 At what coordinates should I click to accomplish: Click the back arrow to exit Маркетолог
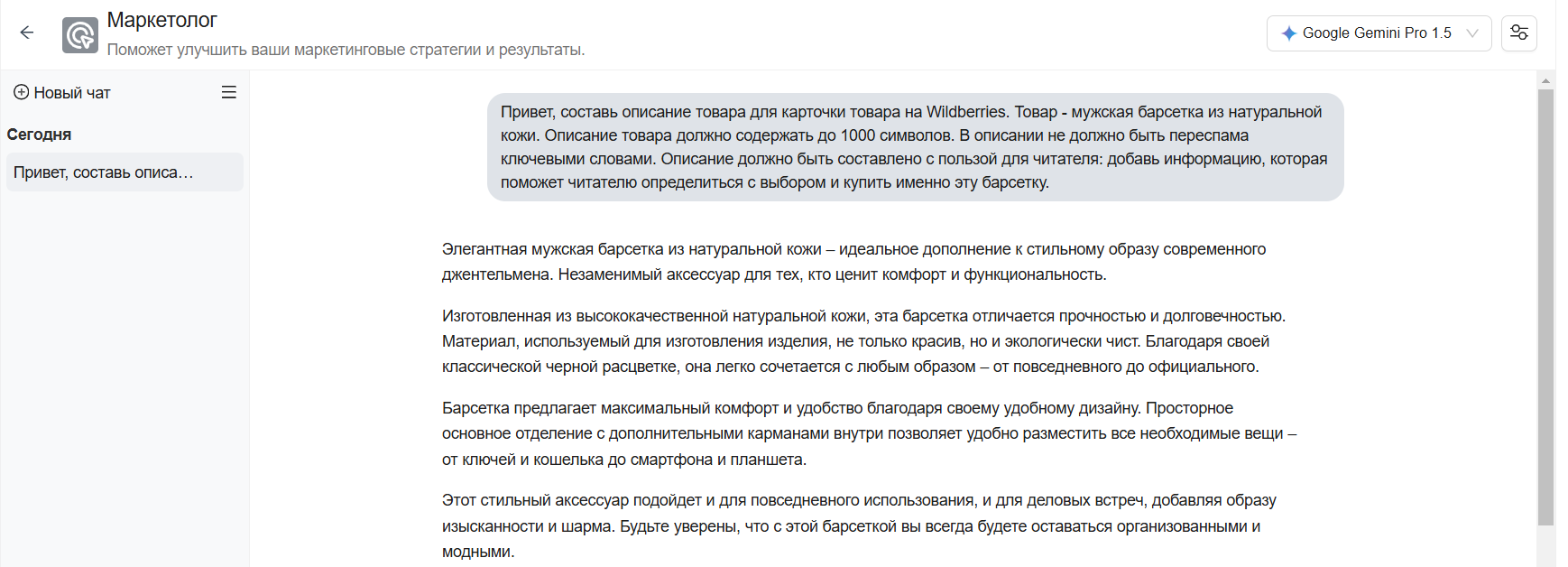[26, 33]
